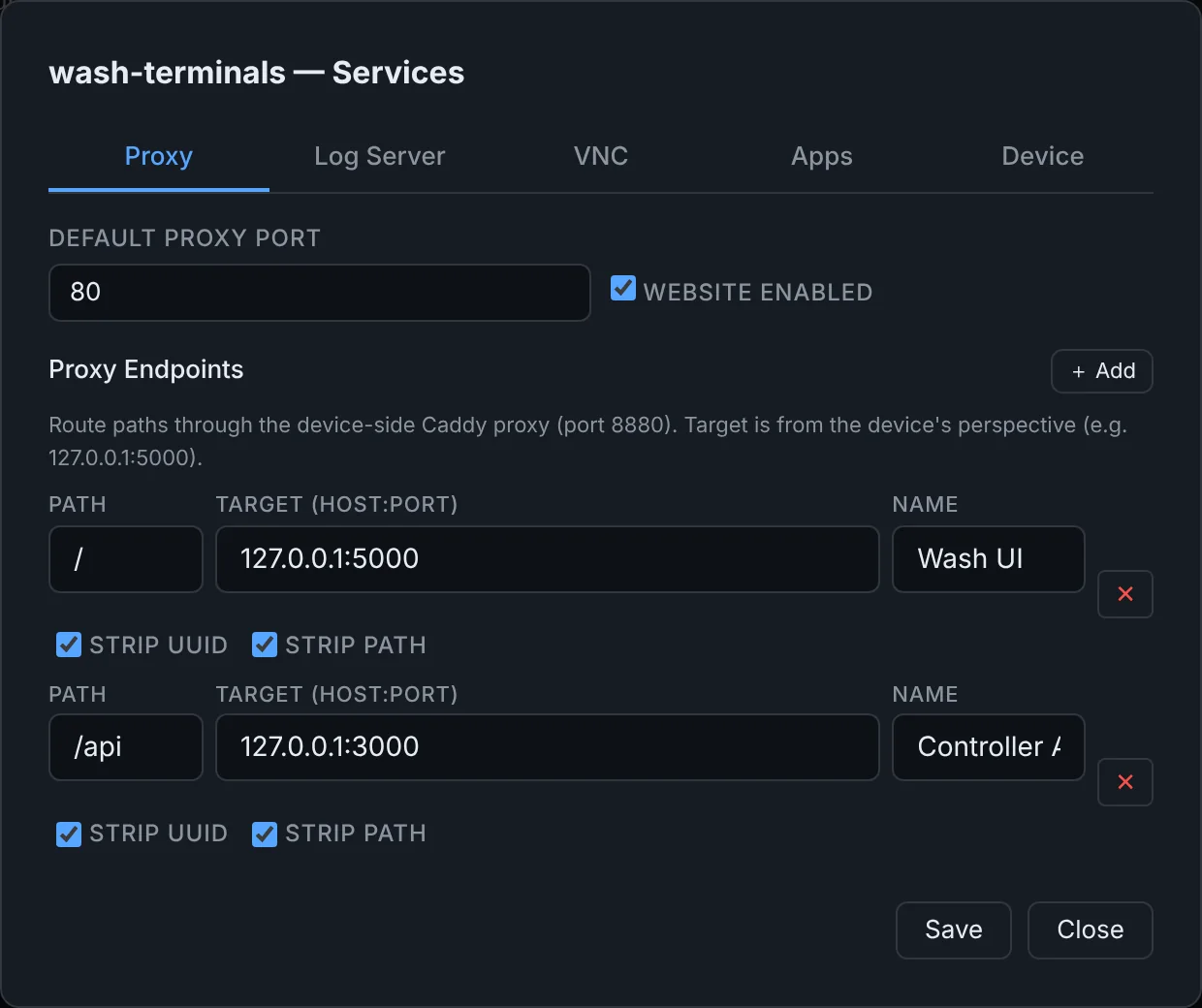This screenshot has width=1202, height=1008.
Task: Delete the Controller endpoint row
Action: [1124, 782]
